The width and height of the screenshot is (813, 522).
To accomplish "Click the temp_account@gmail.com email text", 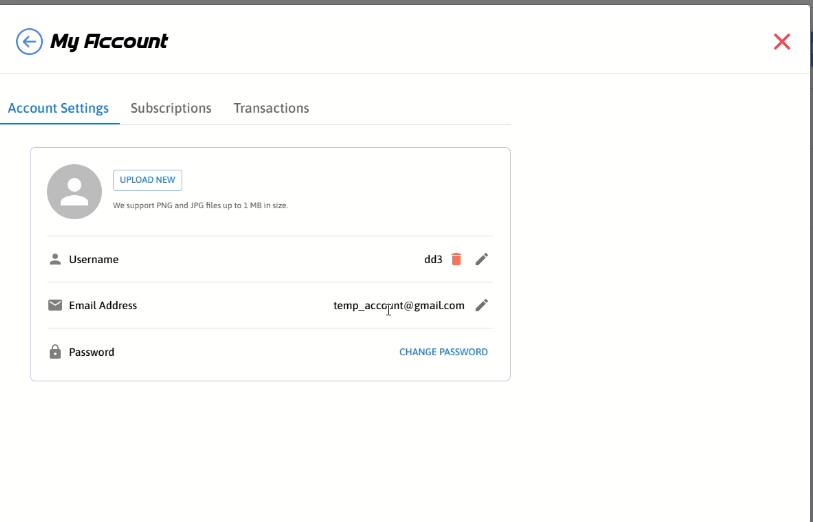I will [x=399, y=305].
